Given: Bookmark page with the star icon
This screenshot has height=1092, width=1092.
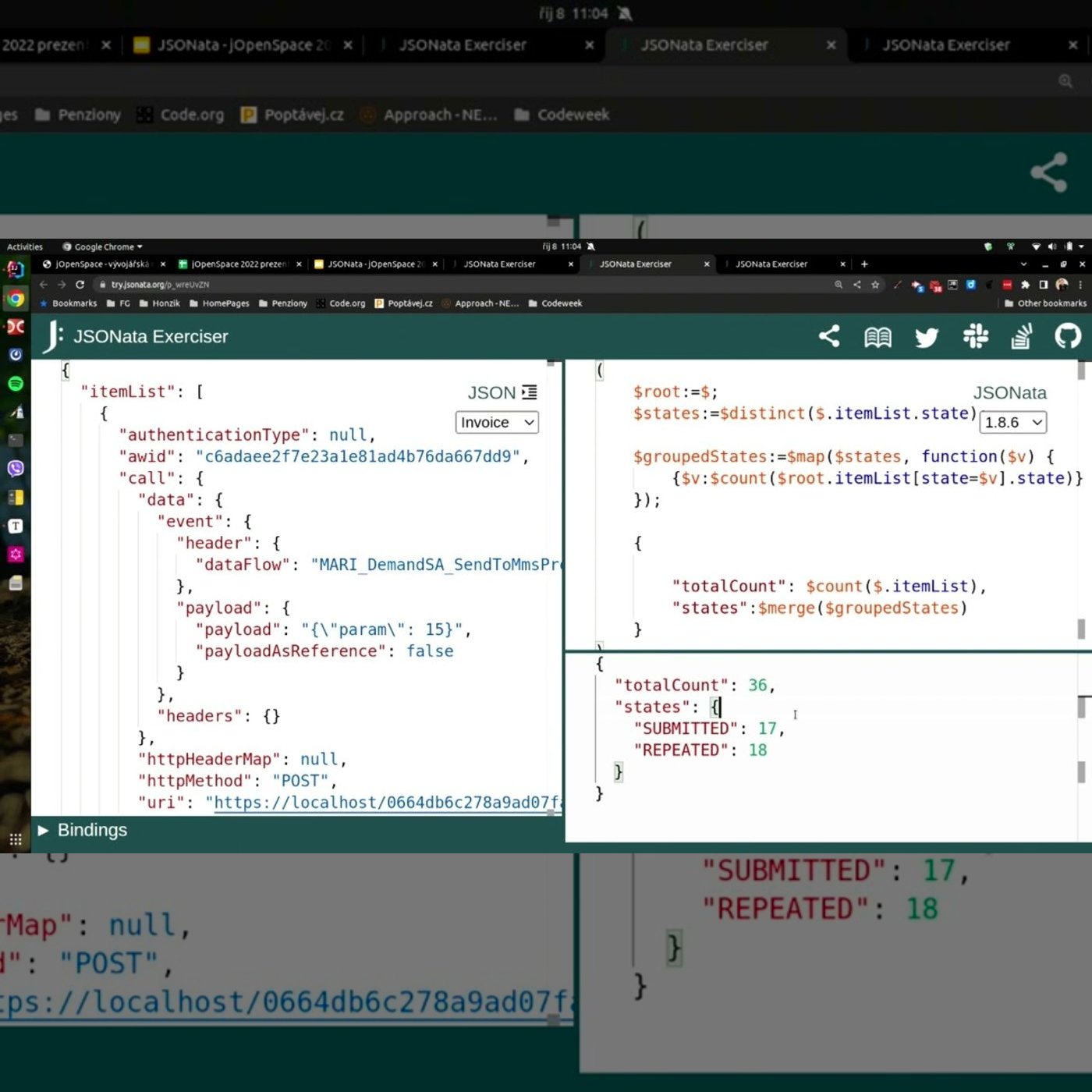Looking at the screenshot, I should 875,285.
